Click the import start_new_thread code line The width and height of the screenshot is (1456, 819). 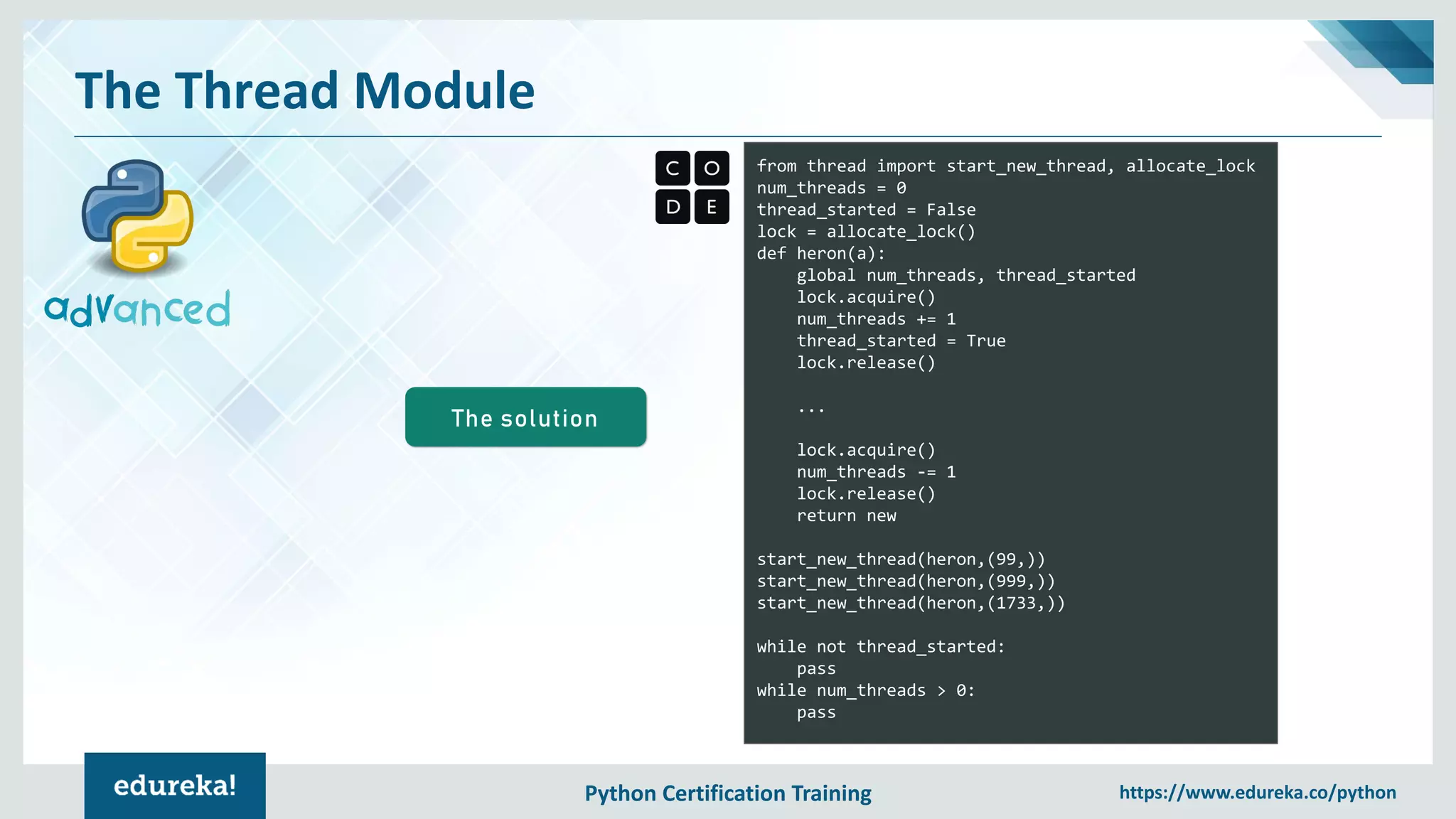[1005, 166]
